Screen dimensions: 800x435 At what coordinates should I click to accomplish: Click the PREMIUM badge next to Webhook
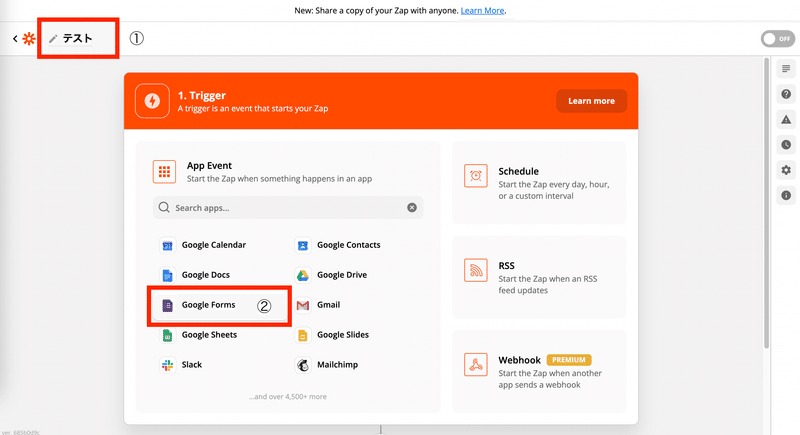(569, 360)
